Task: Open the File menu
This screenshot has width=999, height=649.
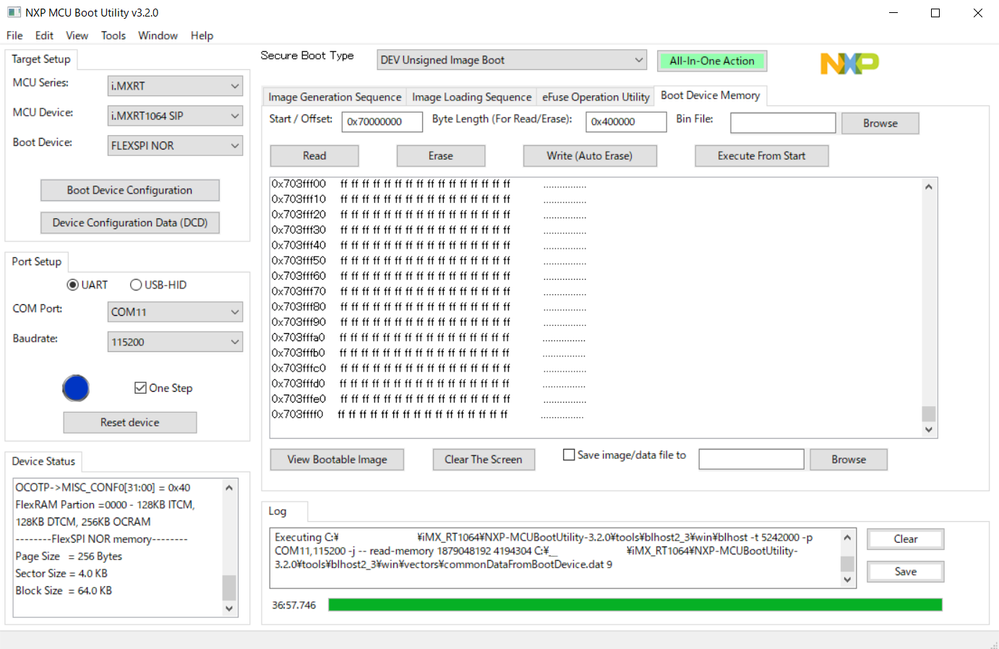Action: 15,36
